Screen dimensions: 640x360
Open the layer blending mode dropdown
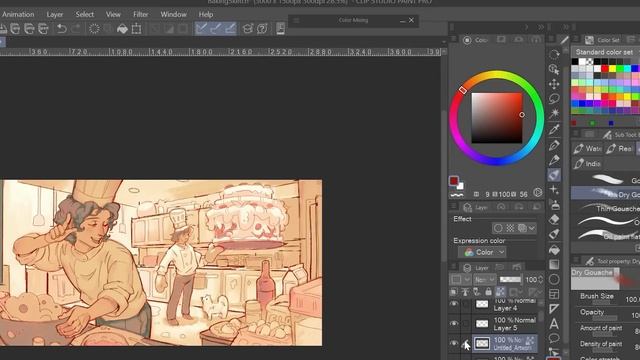pyautogui.click(x=484, y=280)
